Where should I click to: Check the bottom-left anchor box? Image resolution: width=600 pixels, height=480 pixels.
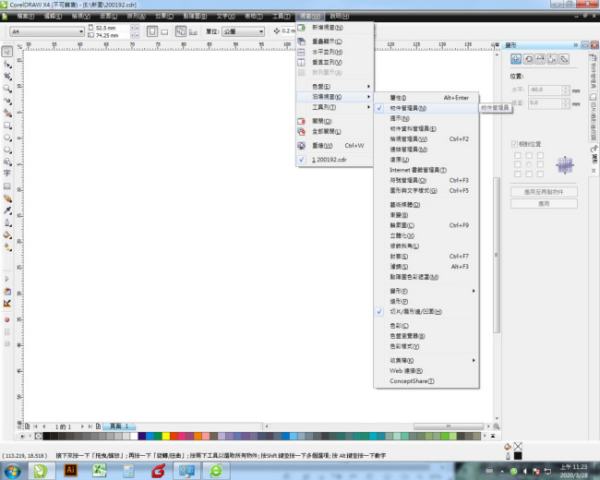518,174
